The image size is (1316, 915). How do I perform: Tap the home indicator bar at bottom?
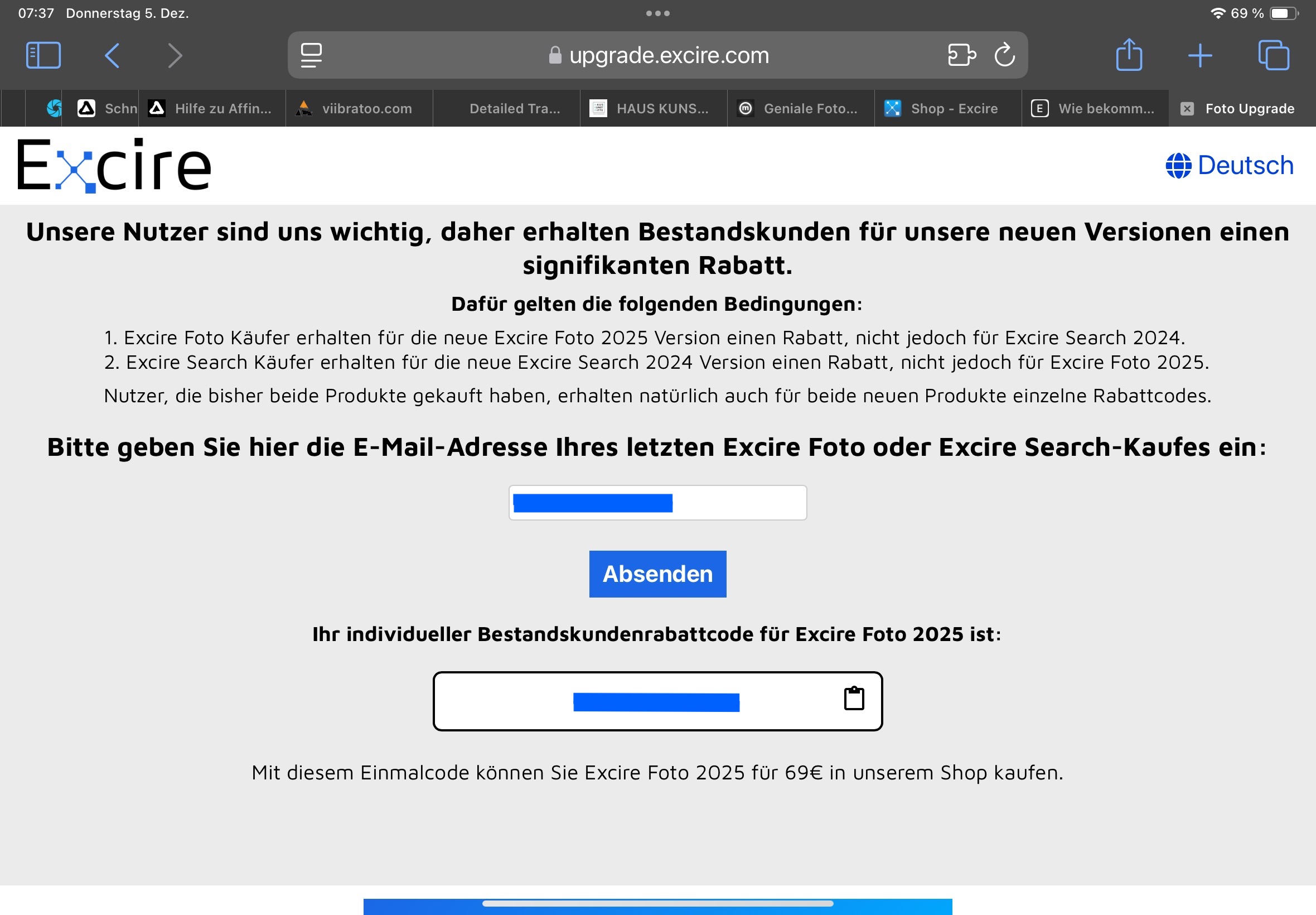pos(657,903)
